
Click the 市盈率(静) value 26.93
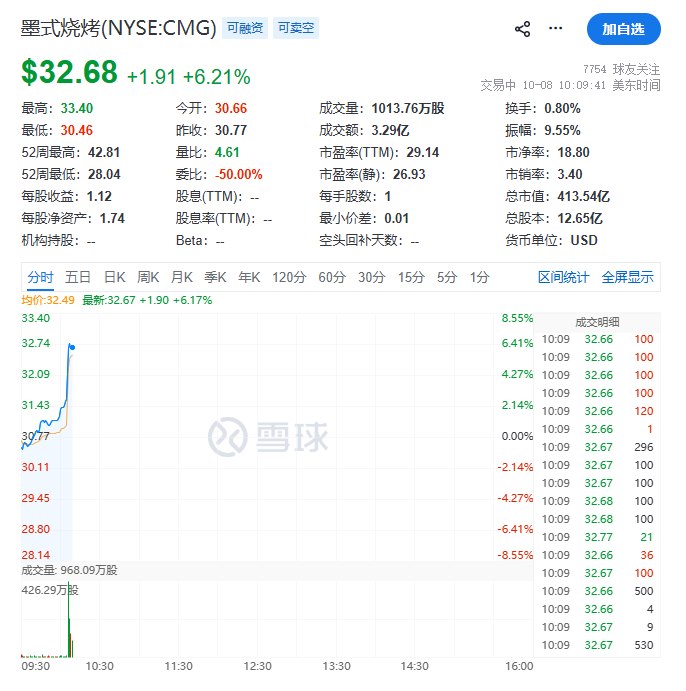pyautogui.click(x=409, y=175)
